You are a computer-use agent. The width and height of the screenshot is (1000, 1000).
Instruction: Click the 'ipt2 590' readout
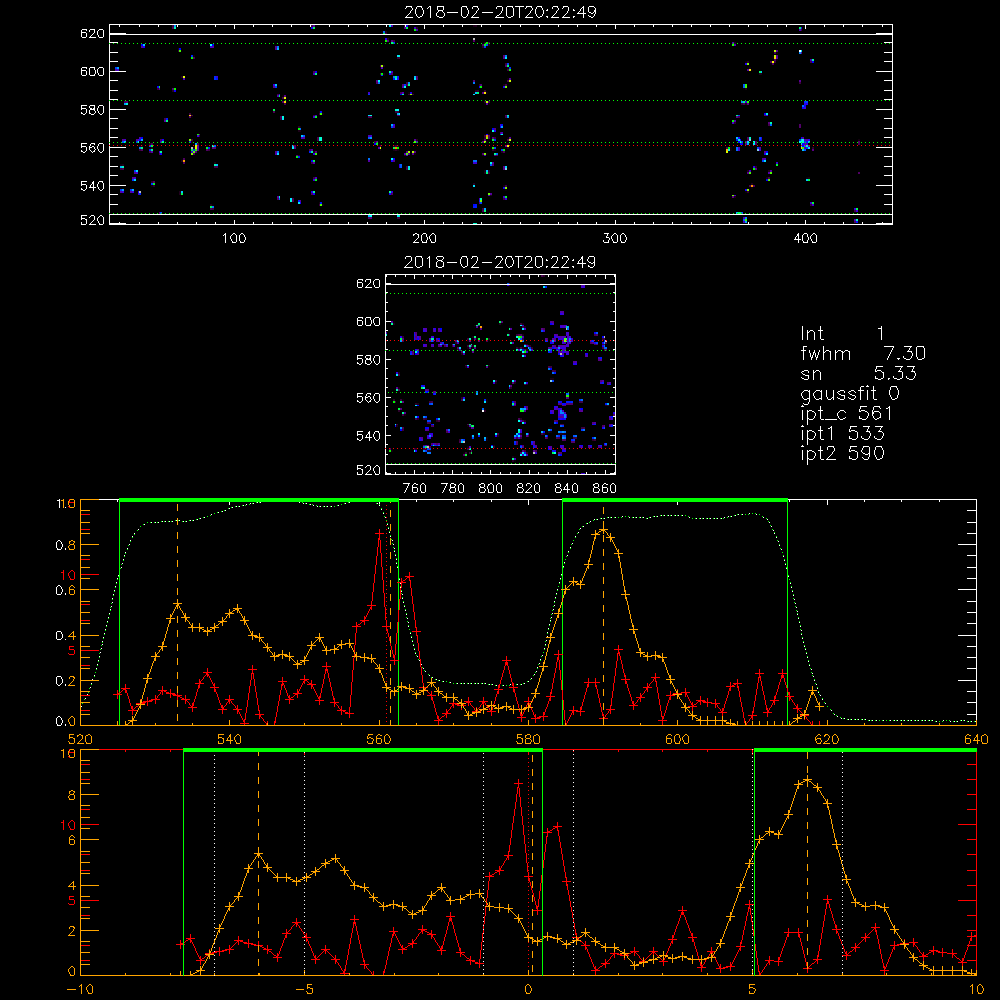[842, 453]
